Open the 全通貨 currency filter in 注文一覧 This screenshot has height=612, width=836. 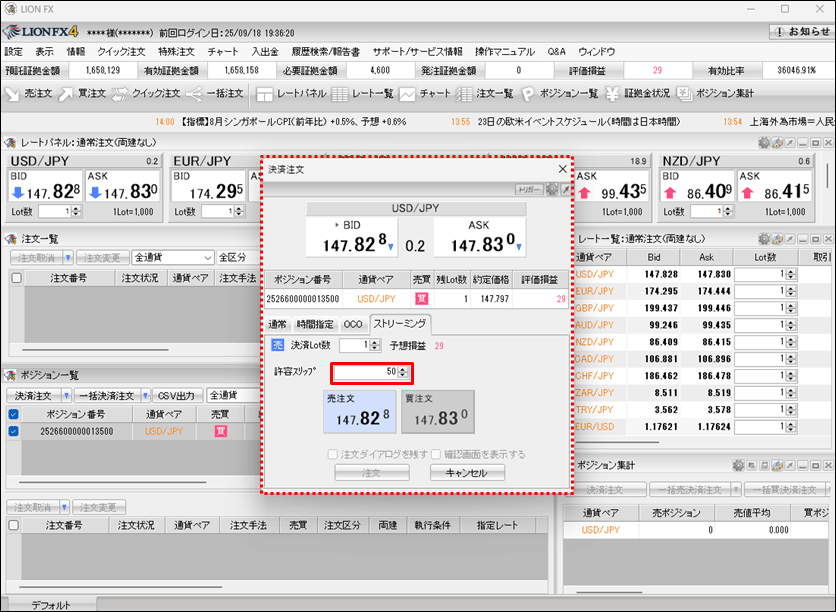pos(173,258)
